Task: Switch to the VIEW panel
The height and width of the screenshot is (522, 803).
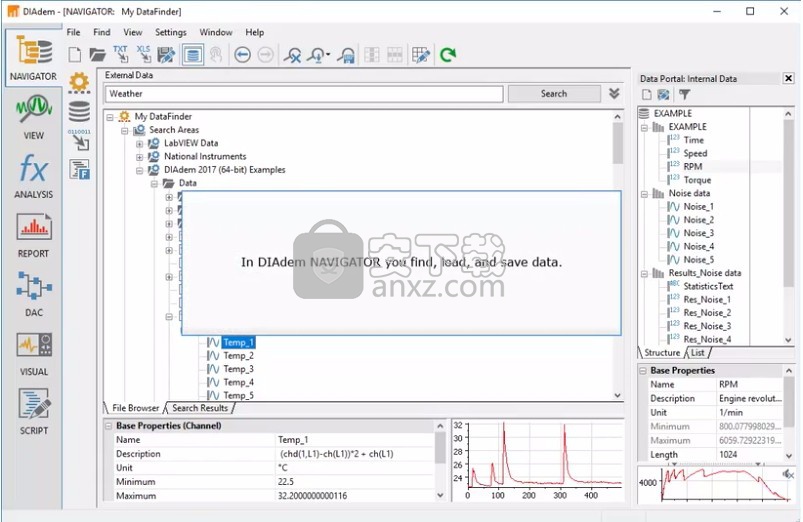Action: [33, 117]
